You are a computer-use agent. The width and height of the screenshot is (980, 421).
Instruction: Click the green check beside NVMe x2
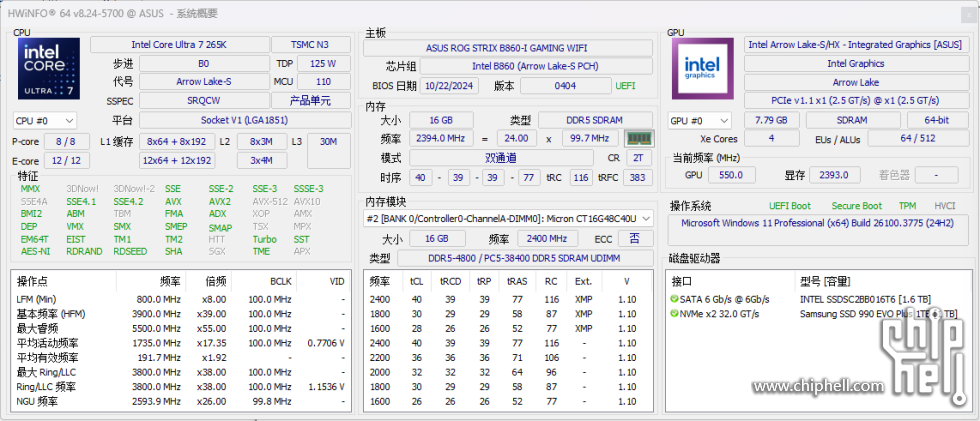674,314
